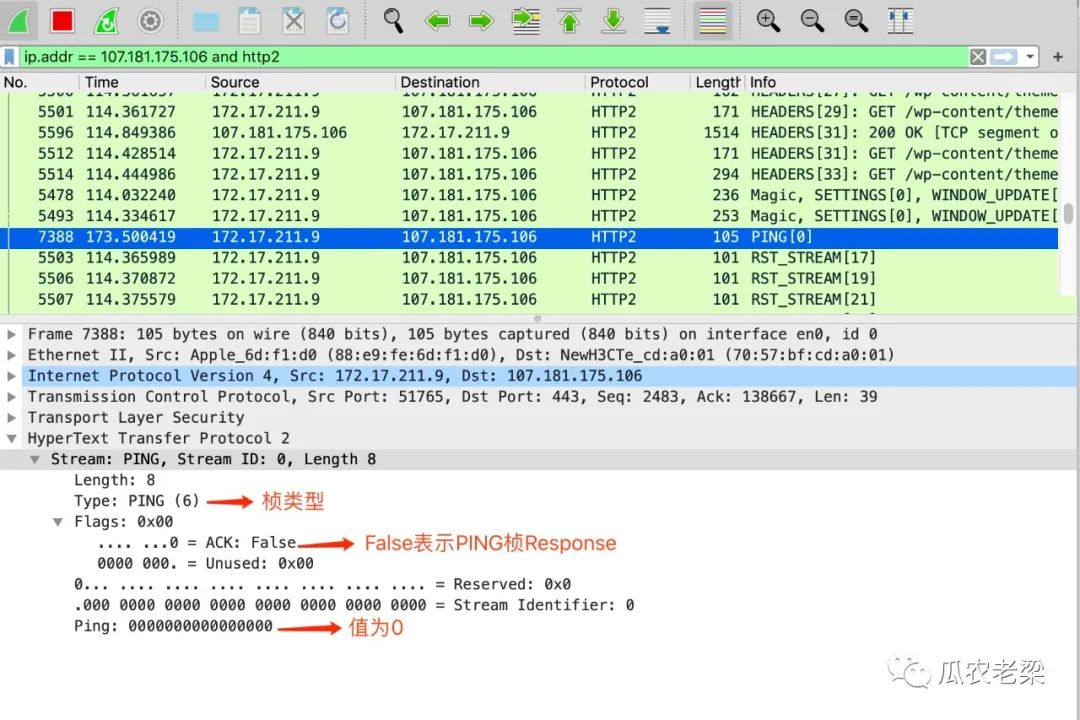Save the capture file icon
Screen dimensions: 1080x720
(249, 21)
